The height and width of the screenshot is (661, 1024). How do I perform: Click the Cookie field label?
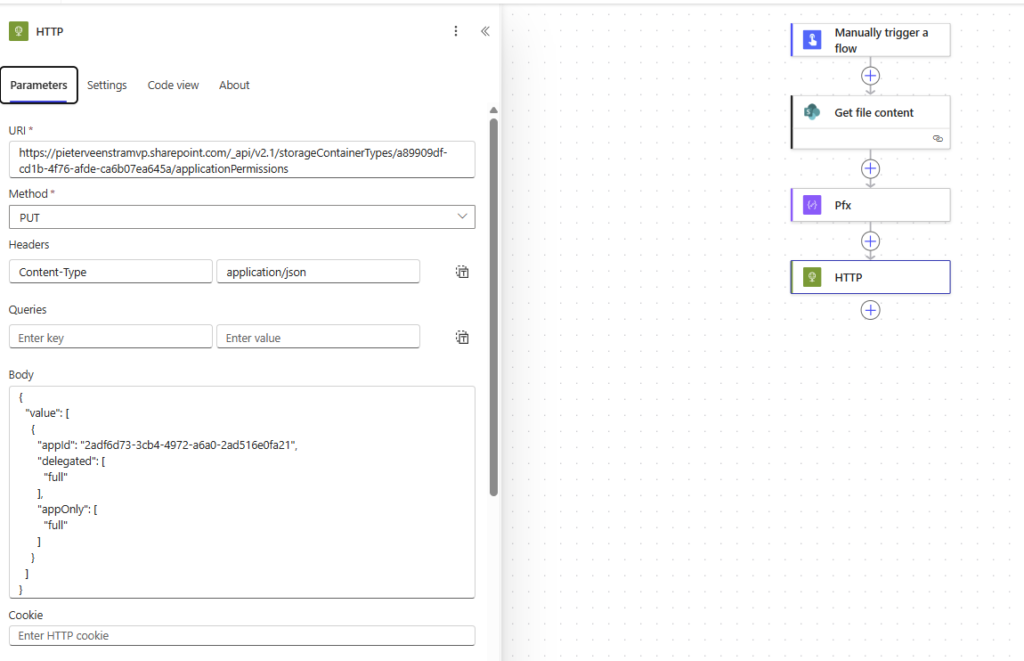tap(25, 615)
